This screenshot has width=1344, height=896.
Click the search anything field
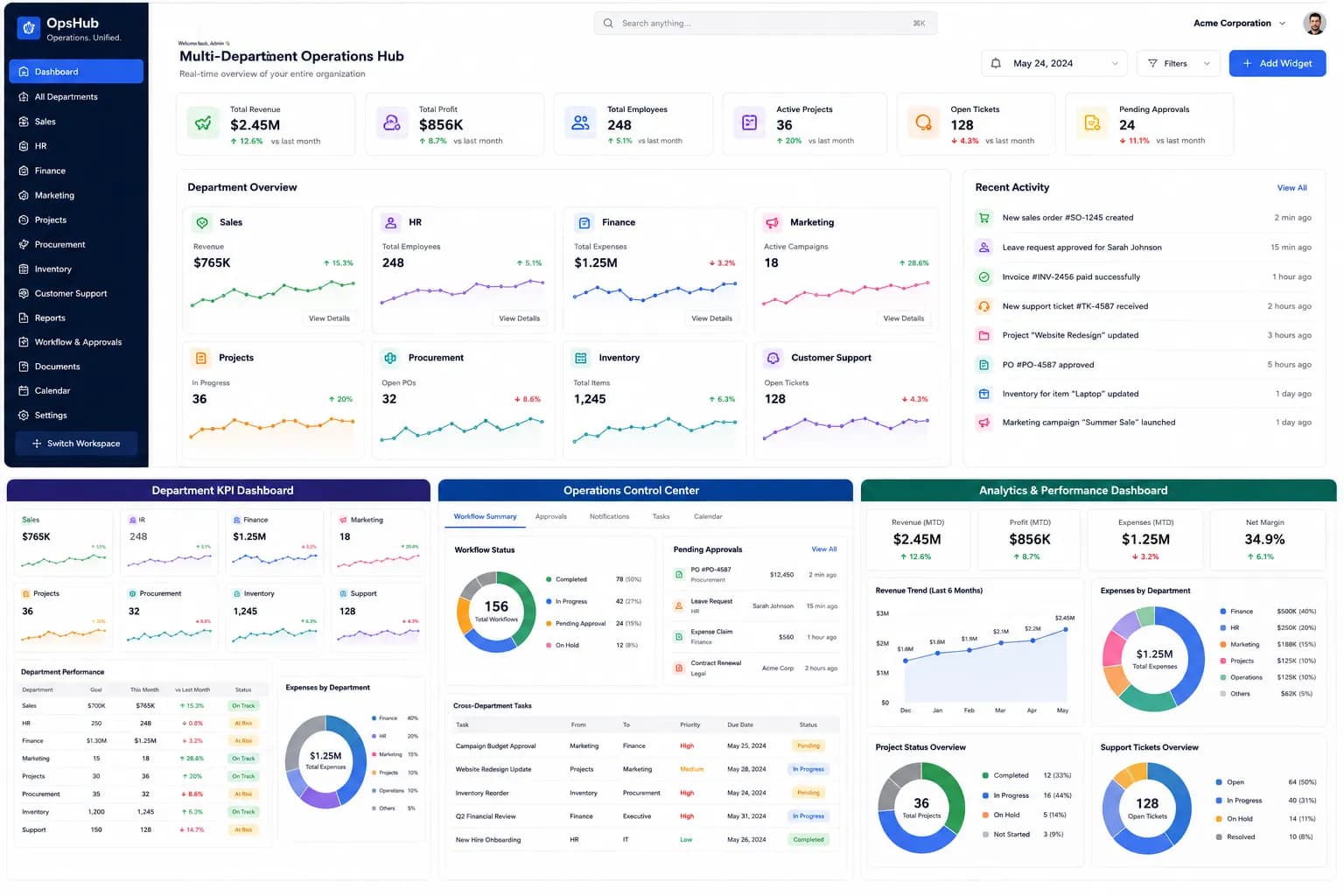tap(765, 24)
